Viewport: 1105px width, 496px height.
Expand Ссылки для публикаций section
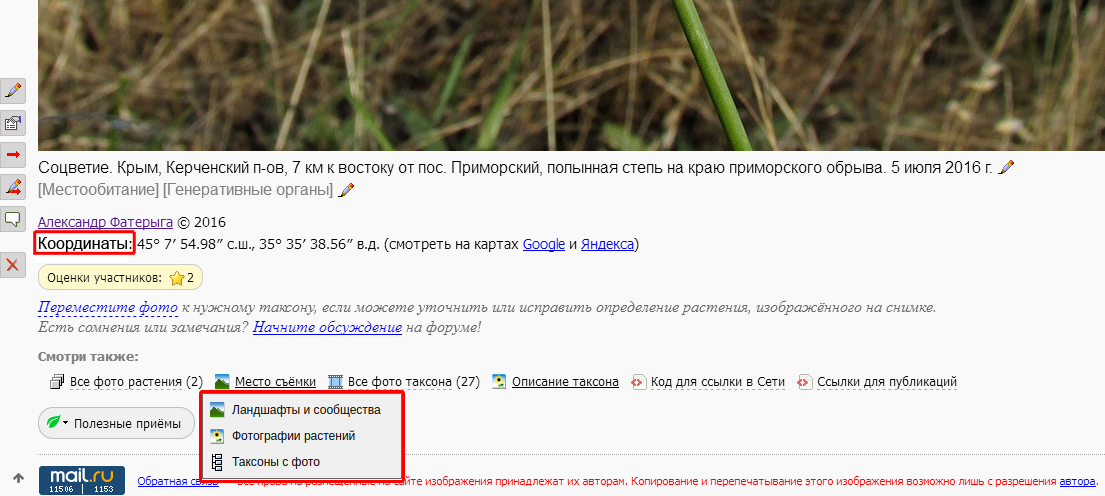886,382
